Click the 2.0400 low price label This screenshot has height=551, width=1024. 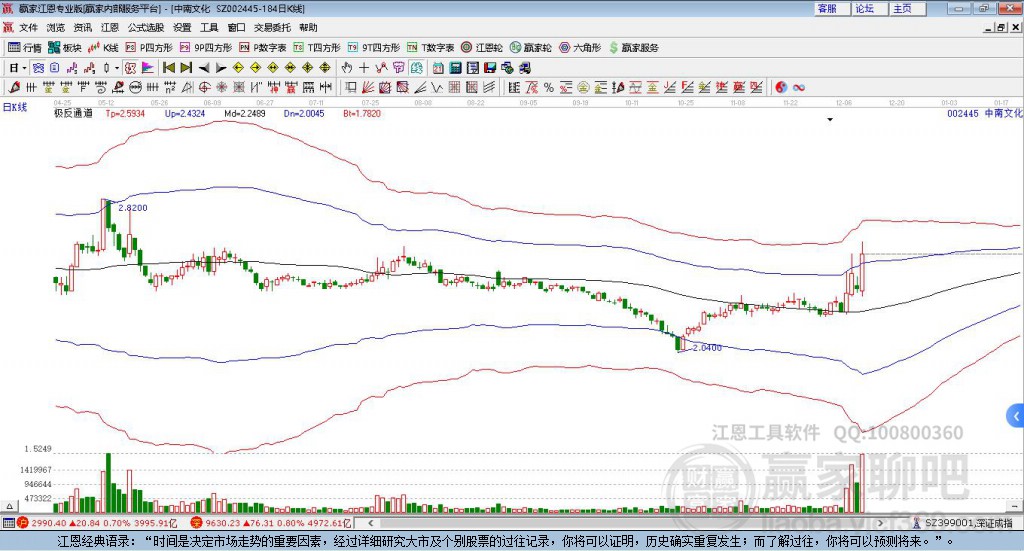pos(707,348)
